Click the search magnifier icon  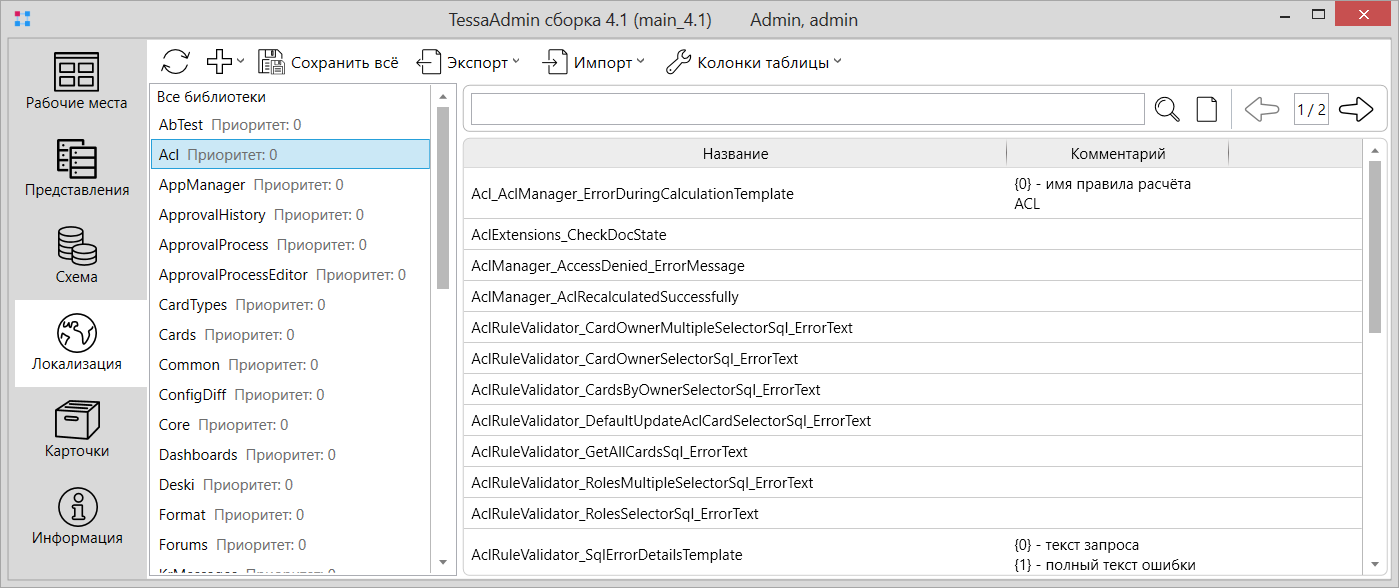[1167, 109]
